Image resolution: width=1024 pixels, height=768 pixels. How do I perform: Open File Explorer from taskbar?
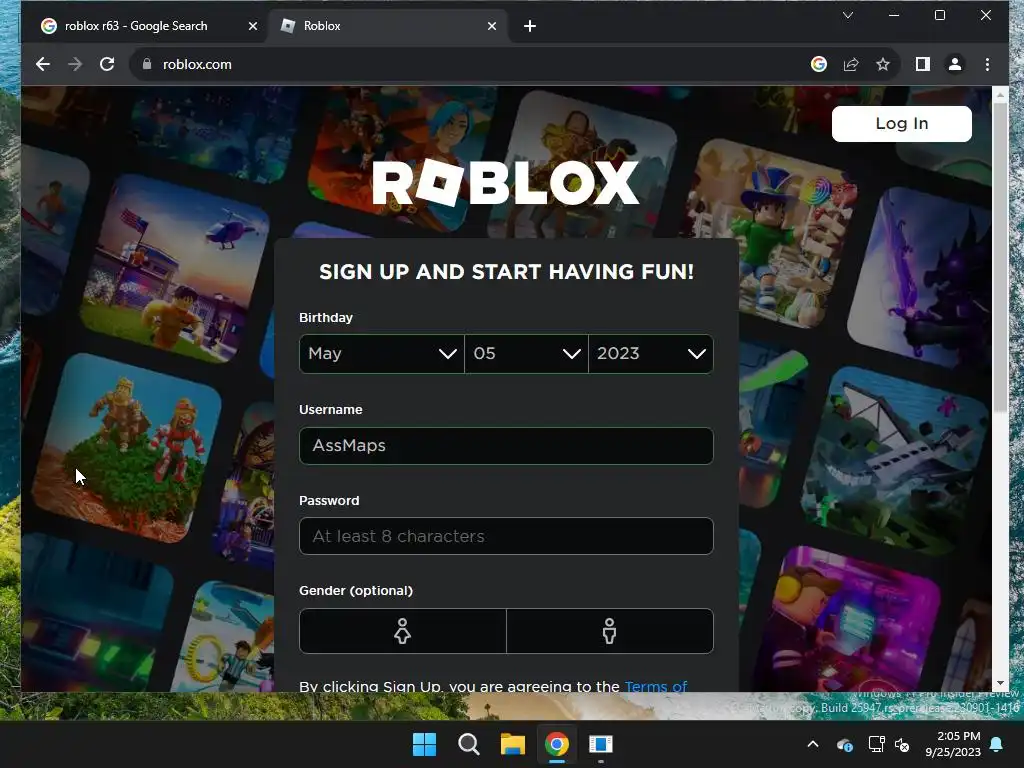click(x=513, y=744)
